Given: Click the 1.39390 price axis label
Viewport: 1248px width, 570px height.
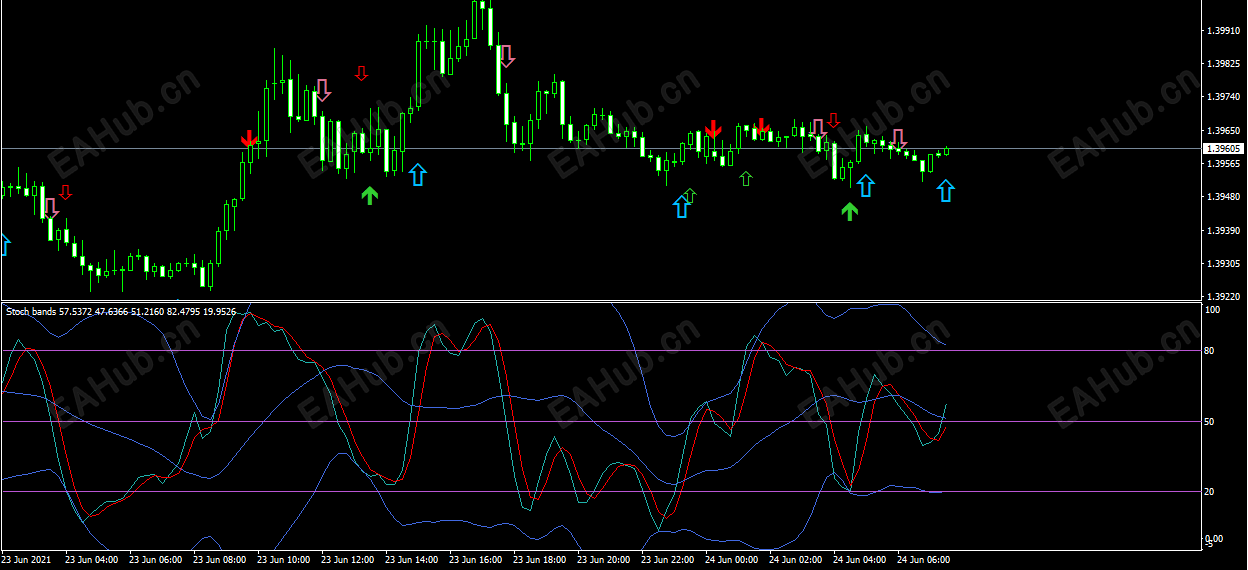Looking at the screenshot, I should (1224, 231).
